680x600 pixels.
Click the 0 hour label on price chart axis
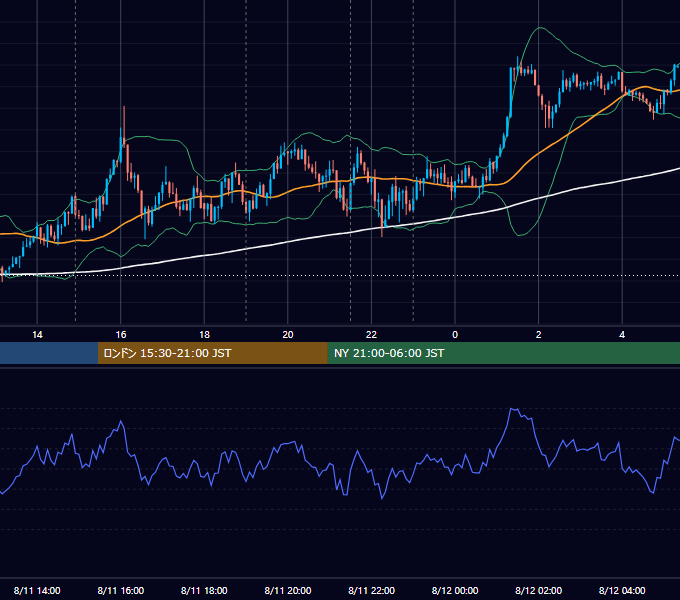pyautogui.click(x=455, y=335)
